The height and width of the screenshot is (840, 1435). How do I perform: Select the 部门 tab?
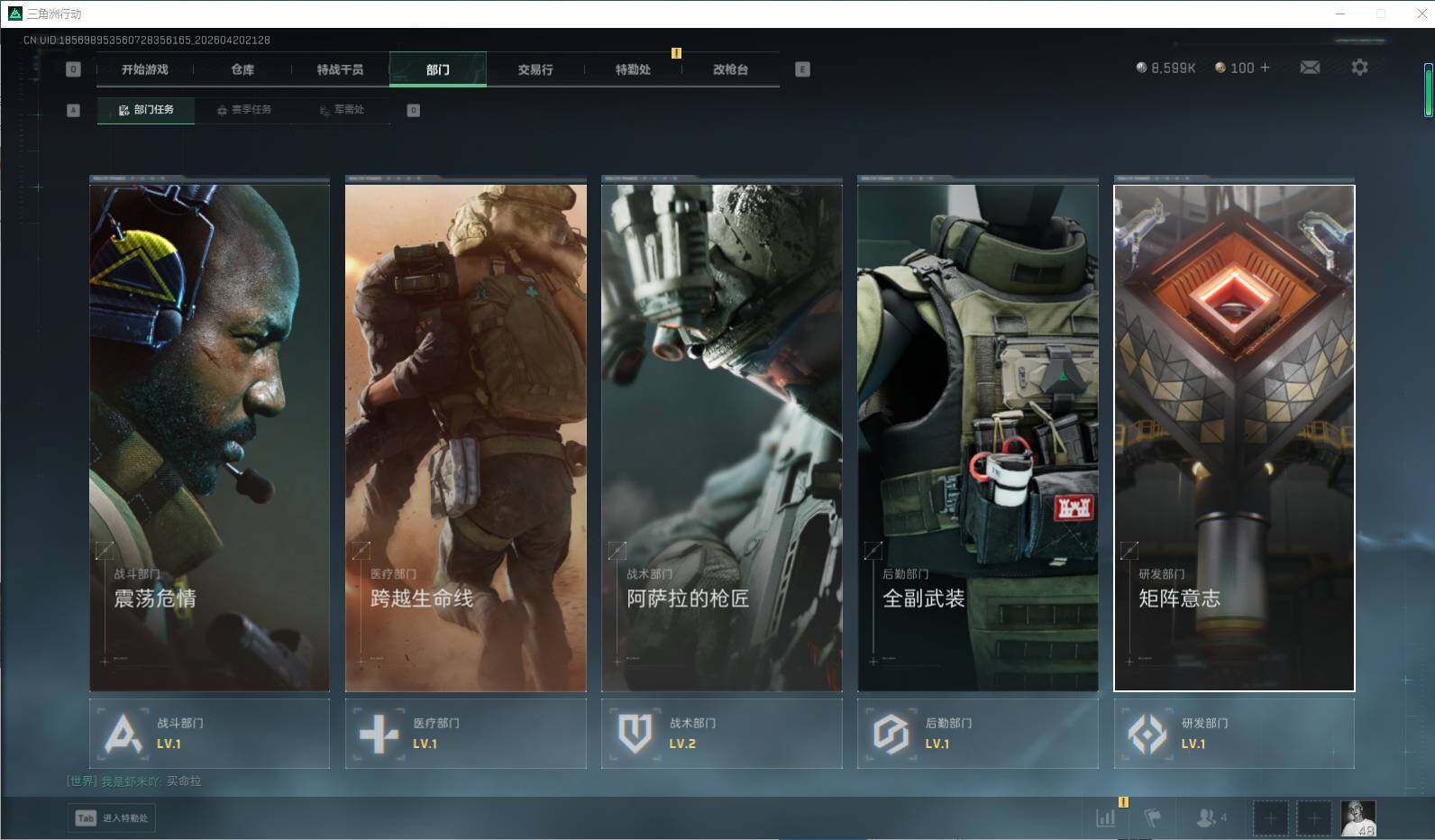pos(438,69)
